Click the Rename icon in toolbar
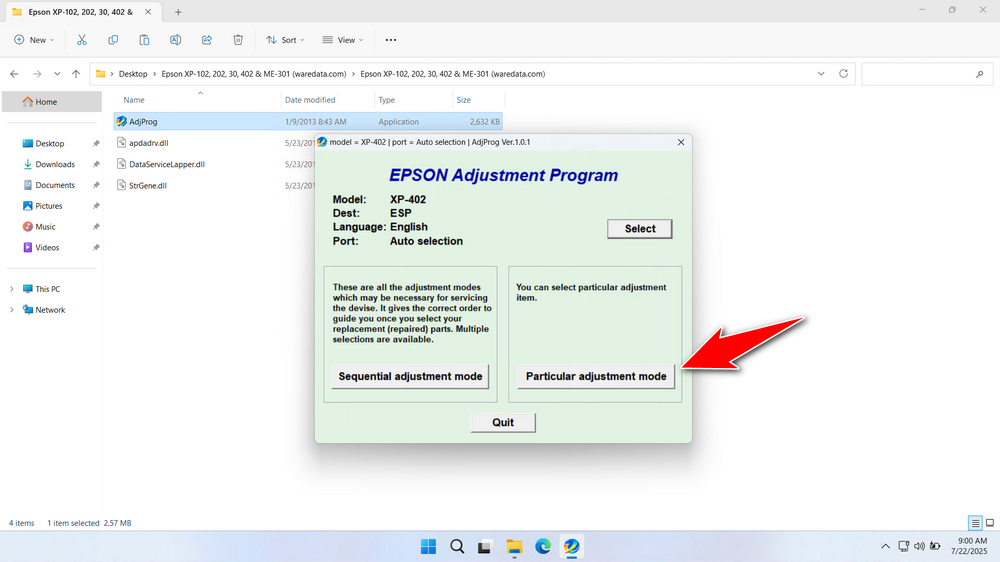The height and width of the screenshot is (562, 1000). click(x=175, y=40)
